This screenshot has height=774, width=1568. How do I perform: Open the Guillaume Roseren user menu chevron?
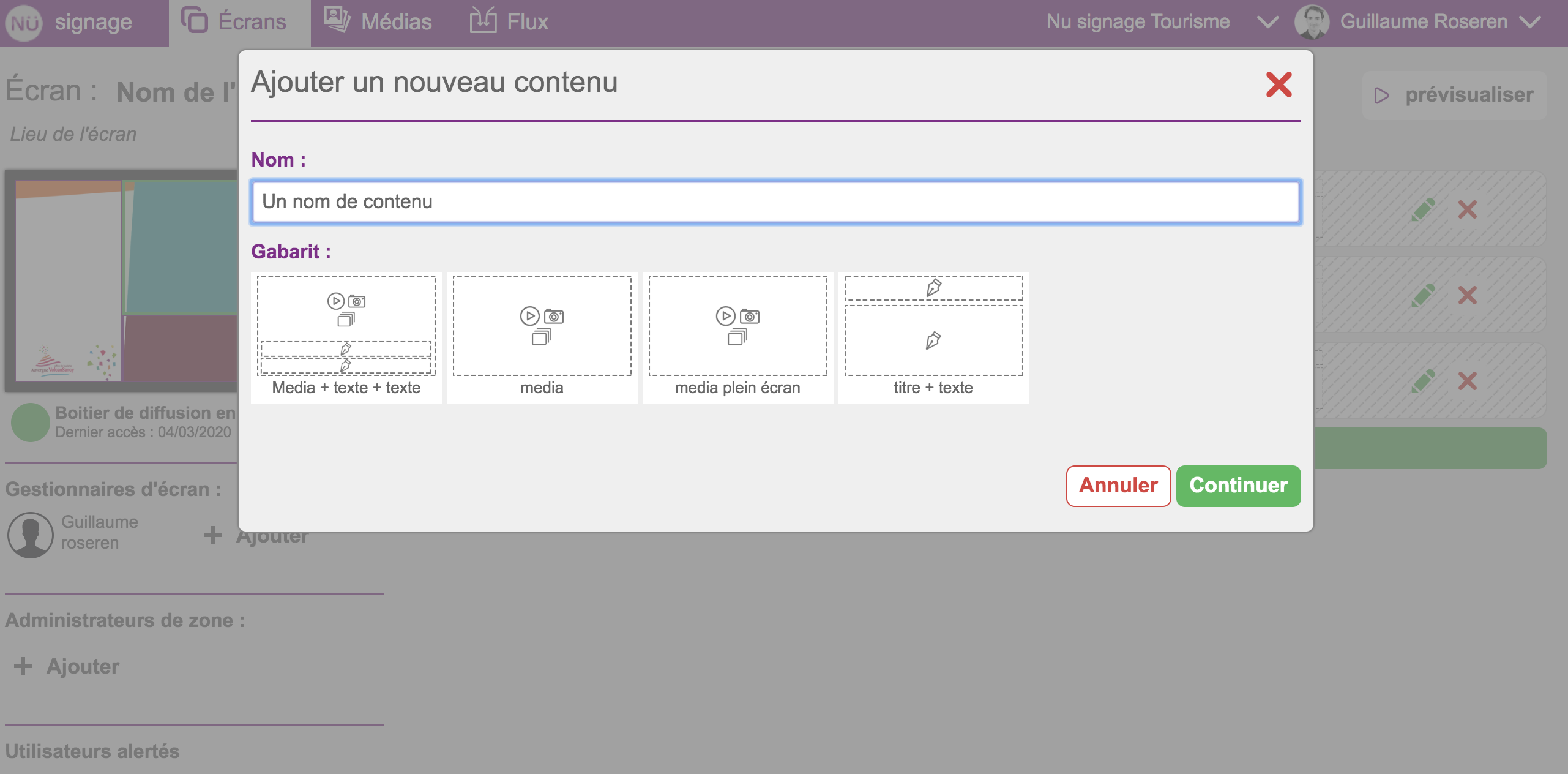click(1529, 23)
